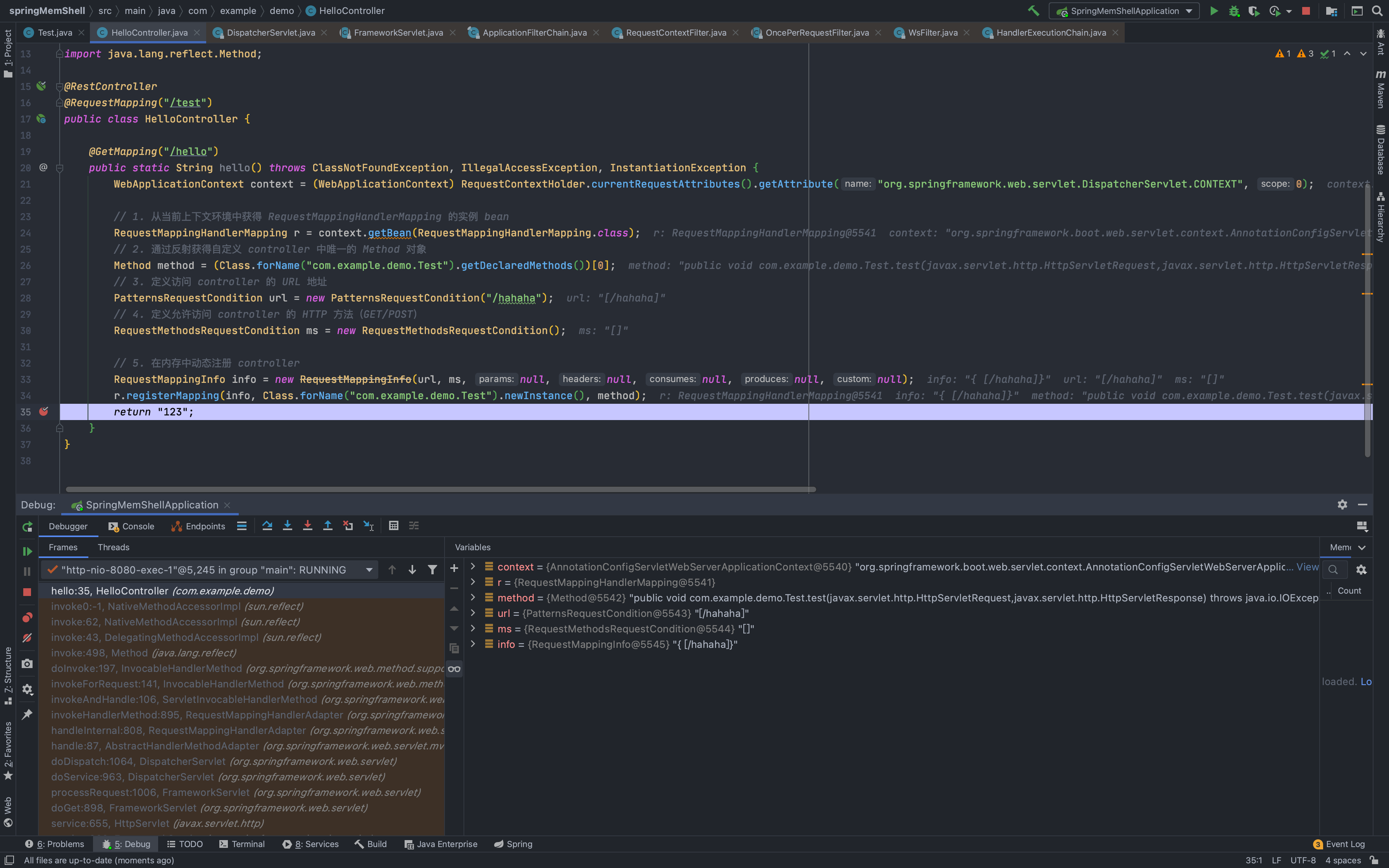
Task: Click Step Out debug icon
Action: [328, 526]
